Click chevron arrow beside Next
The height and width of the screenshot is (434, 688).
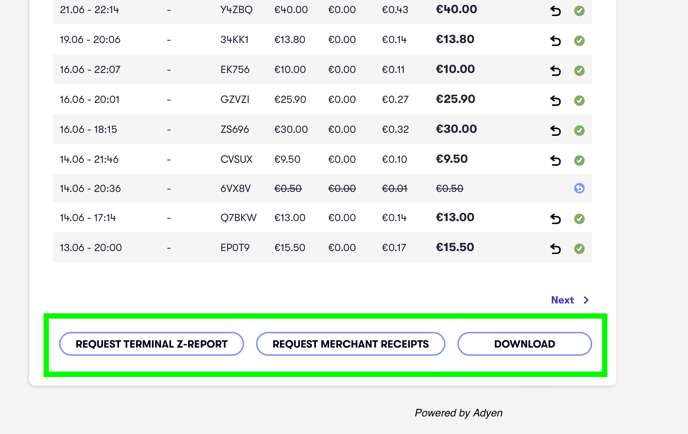pyautogui.click(x=586, y=300)
